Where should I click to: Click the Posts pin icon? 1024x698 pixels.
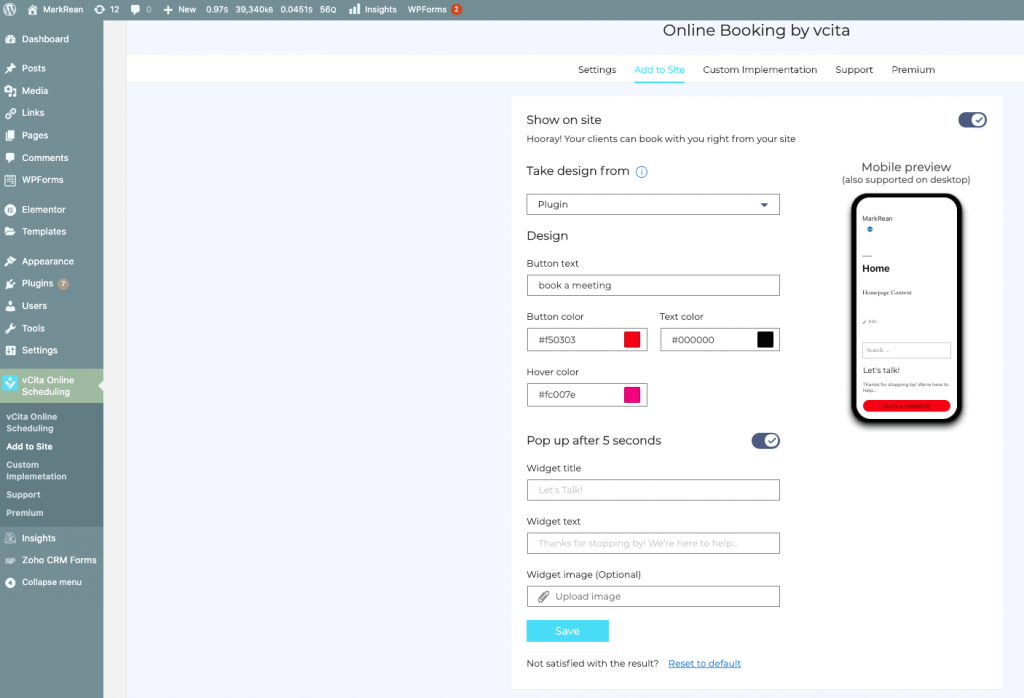pos(10,69)
